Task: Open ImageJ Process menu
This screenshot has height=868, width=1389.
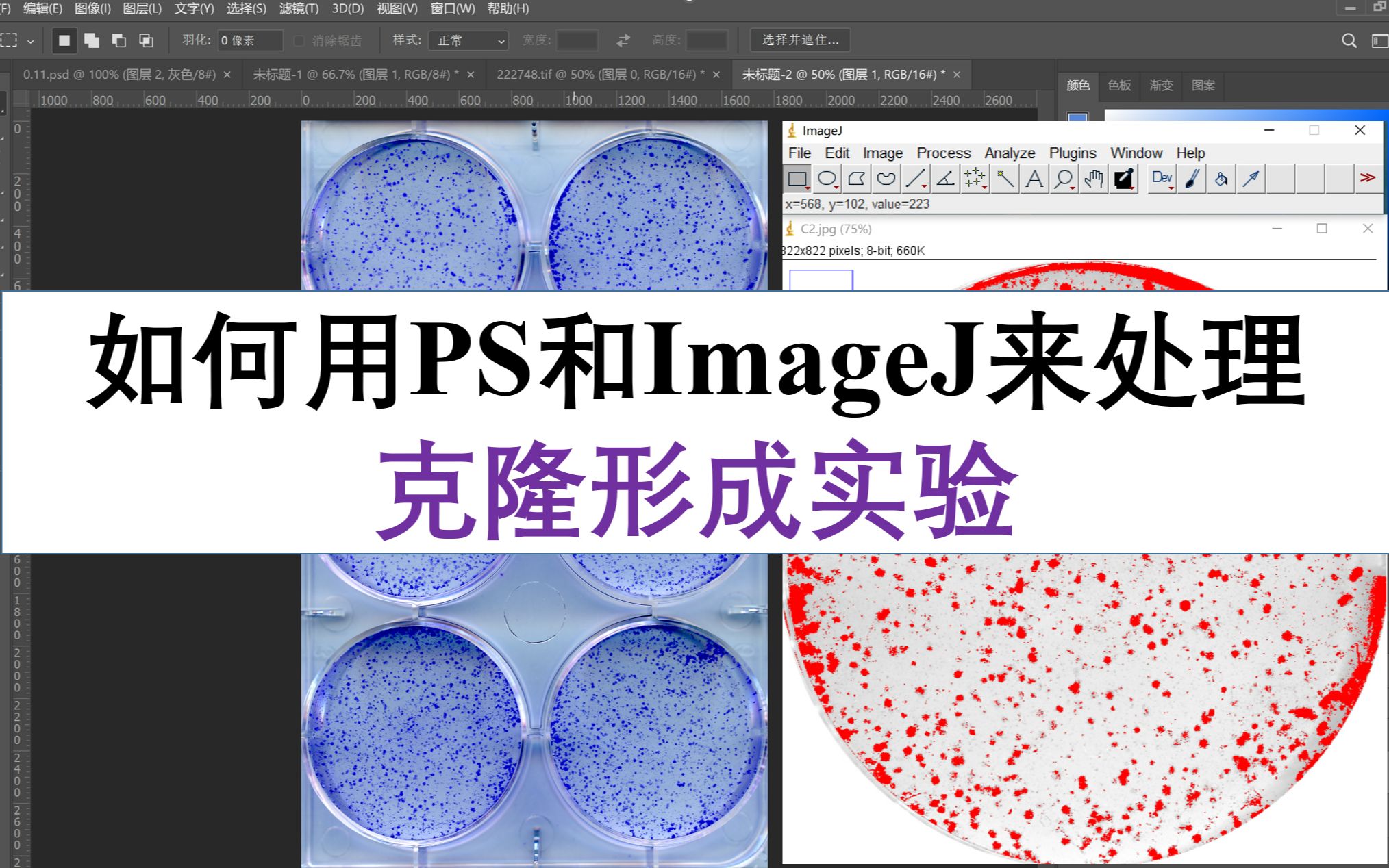Action: 944,153
